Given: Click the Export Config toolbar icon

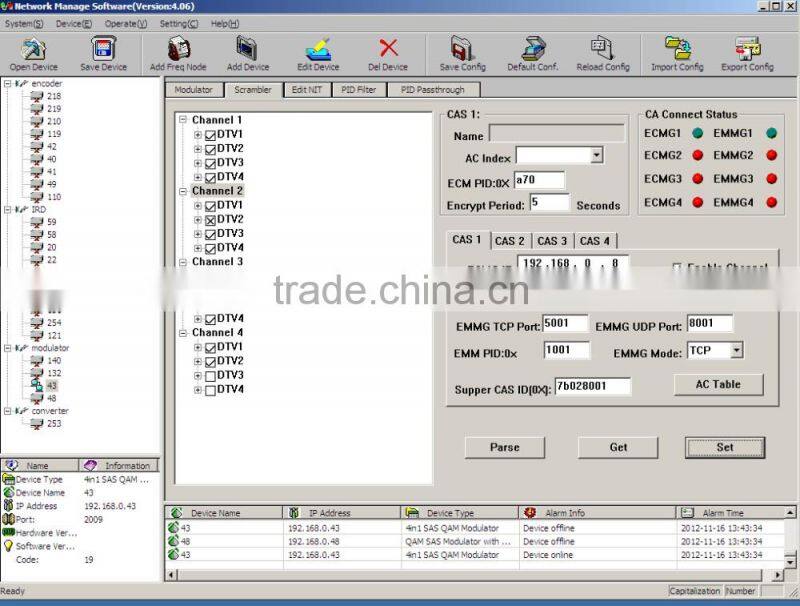Looking at the screenshot, I should click(x=746, y=50).
